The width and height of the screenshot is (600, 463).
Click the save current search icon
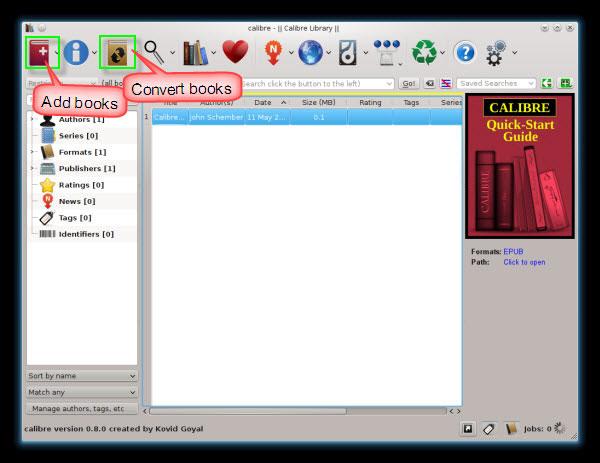566,83
